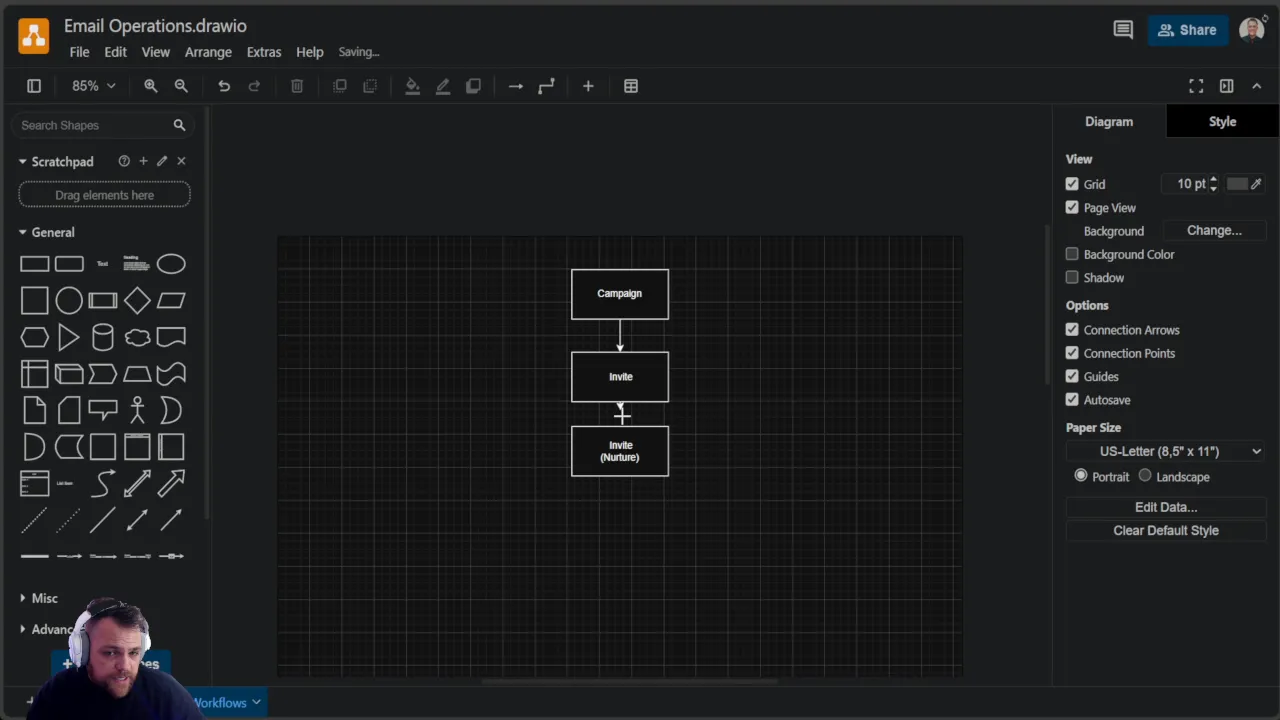The image size is (1280, 720).
Task: Add to Scratchpad with plus icon
Action: pos(143,161)
